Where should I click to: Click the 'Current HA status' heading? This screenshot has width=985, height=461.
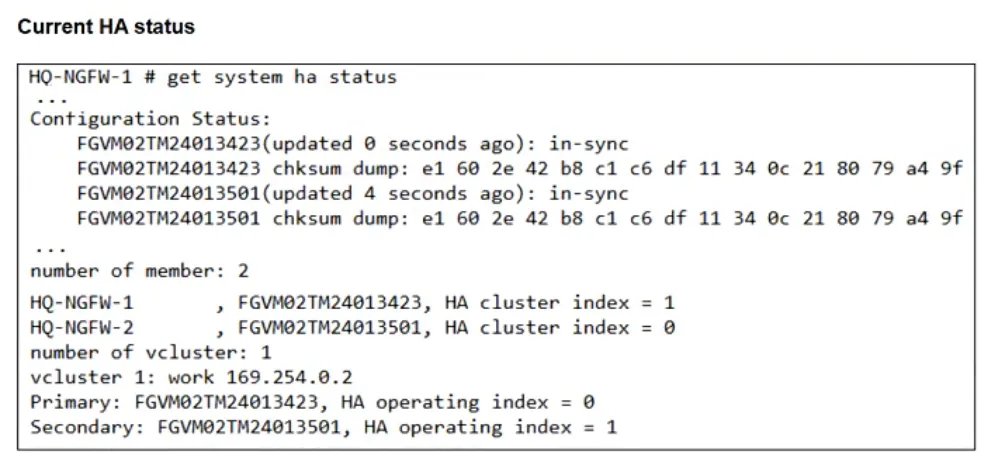click(x=106, y=27)
